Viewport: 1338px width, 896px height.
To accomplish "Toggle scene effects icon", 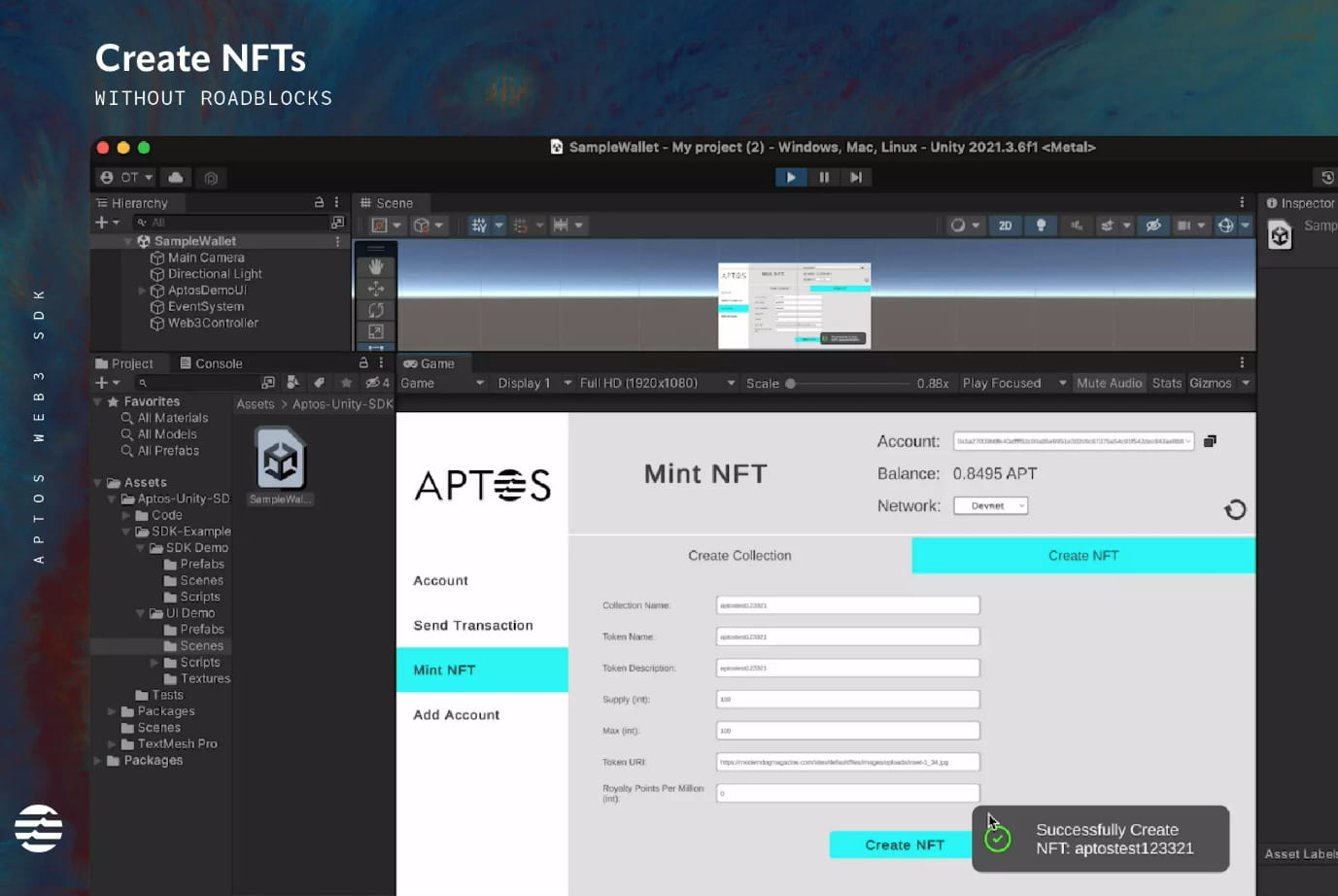I will point(1107,225).
